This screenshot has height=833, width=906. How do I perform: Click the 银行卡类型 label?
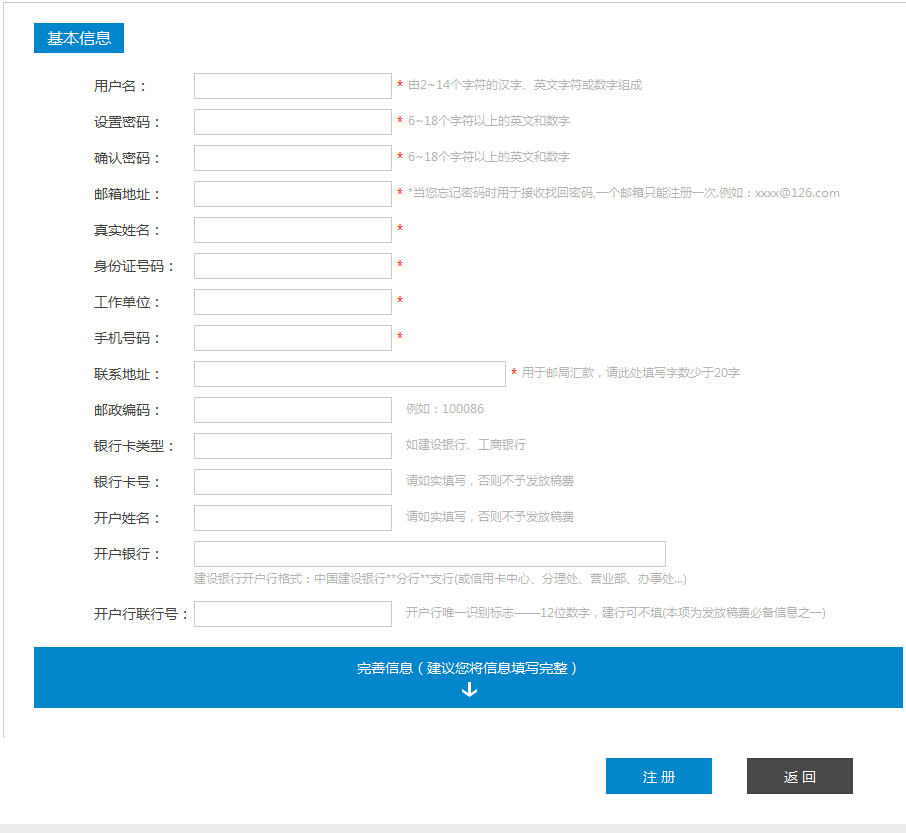point(133,446)
